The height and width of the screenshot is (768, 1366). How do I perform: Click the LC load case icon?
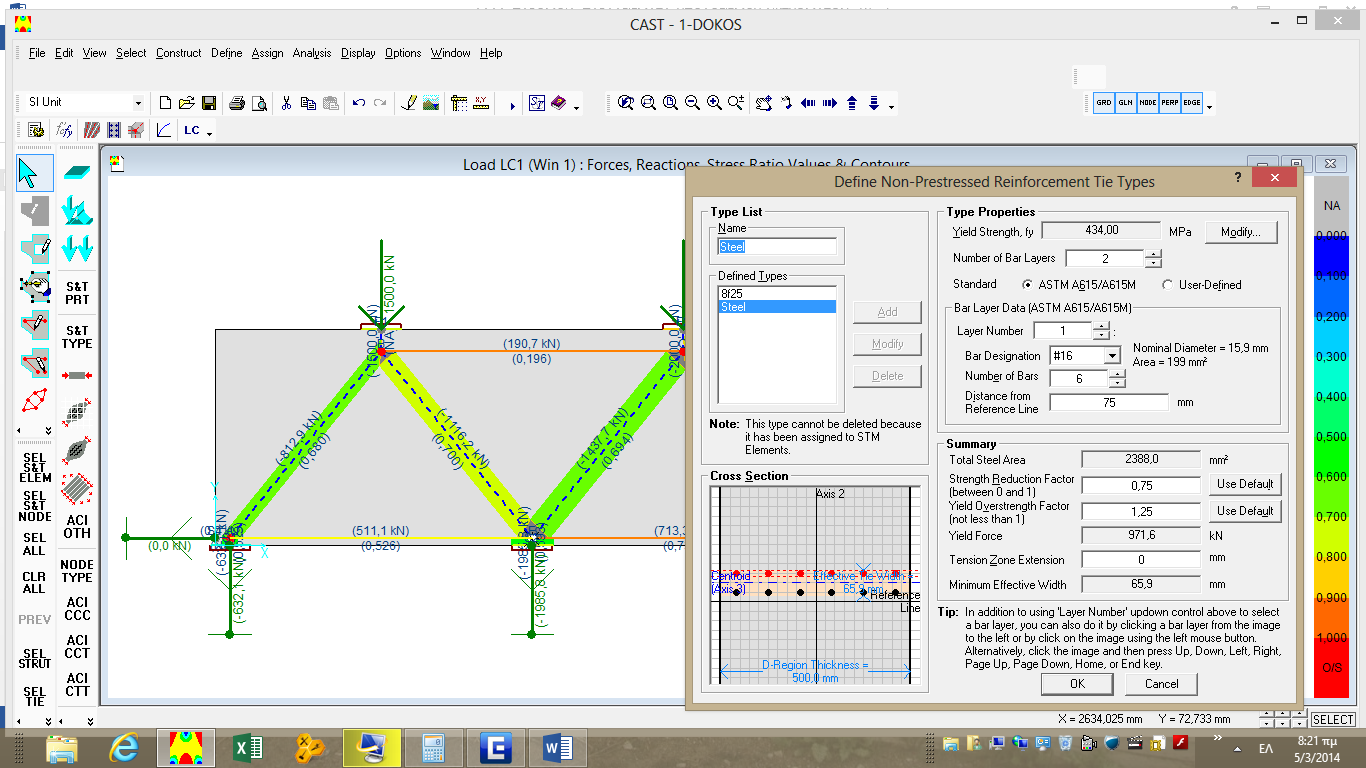click(192, 130)
